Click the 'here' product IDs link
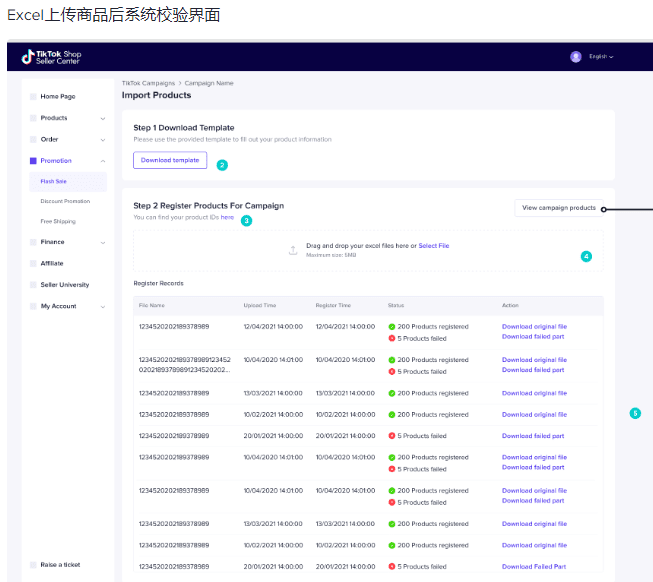Viewport: 653px width, 582px height. [227, 217]
